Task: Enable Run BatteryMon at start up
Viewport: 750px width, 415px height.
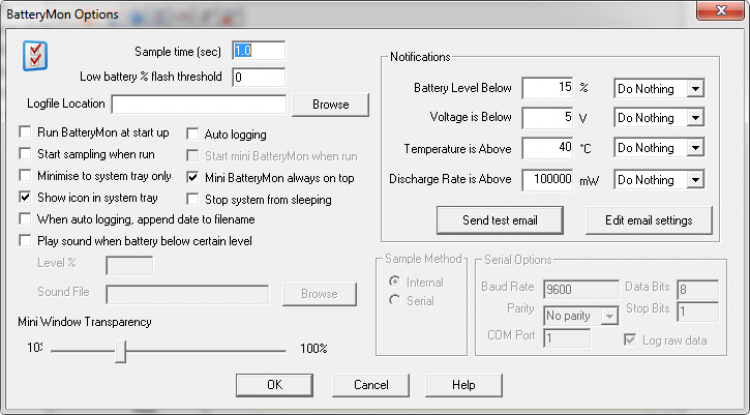Action: pos(25,132)
